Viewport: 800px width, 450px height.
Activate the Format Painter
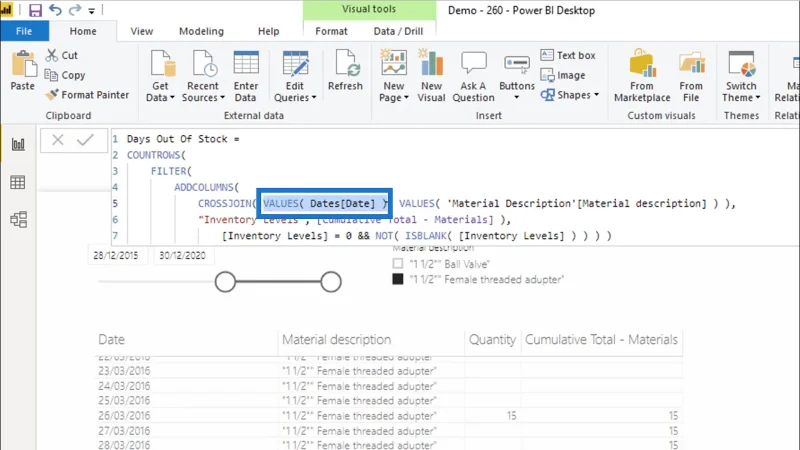pyautogui.click(x=87, y=95)
